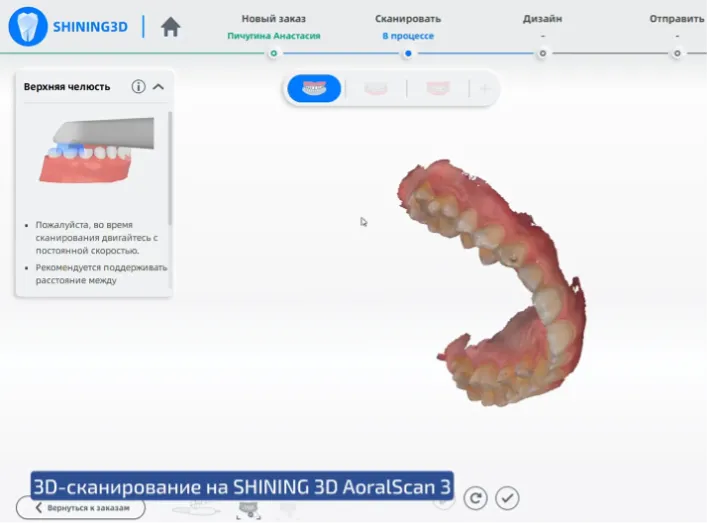Select the bite scan icon

(438, 89)
